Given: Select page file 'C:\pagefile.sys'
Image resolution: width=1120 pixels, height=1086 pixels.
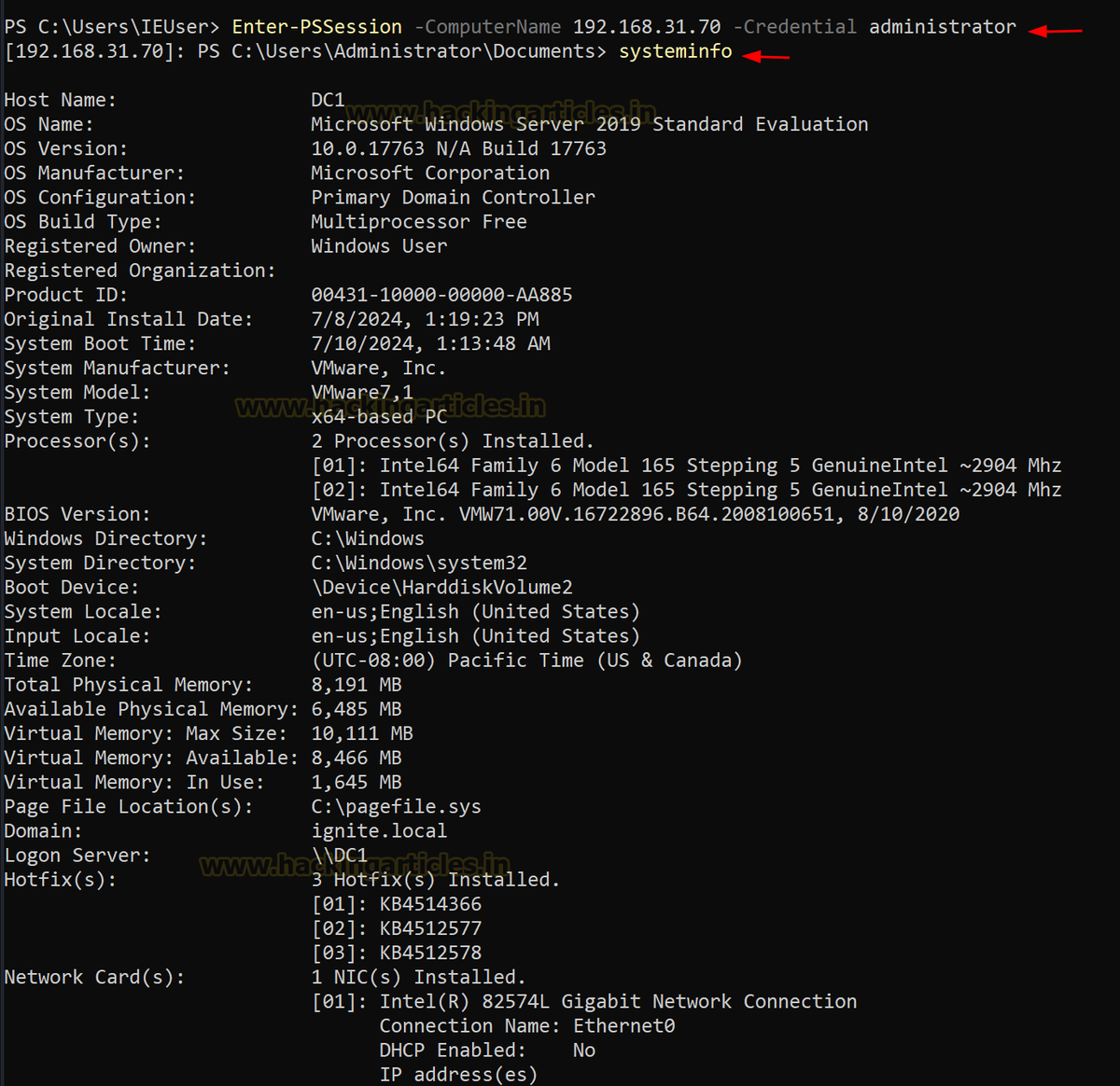Looking at the screenshot, I should point(396,806).
